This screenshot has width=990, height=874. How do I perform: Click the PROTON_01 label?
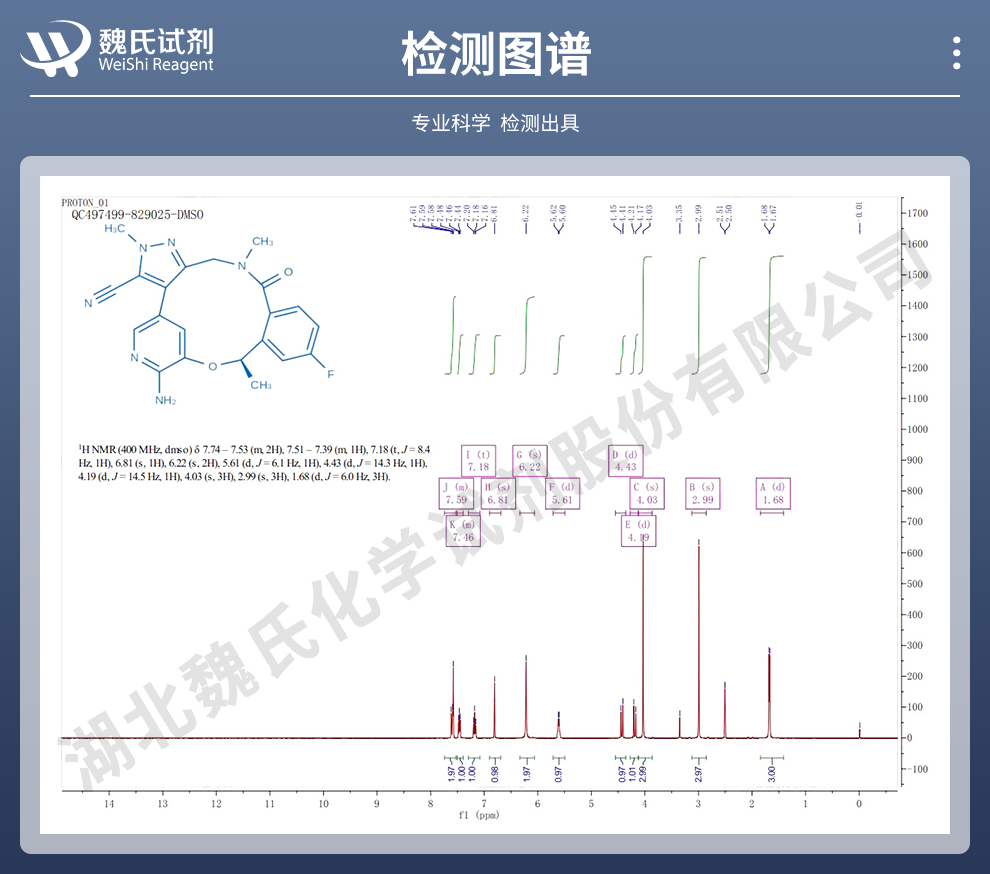pyautogui.click(x=85, y=203)
